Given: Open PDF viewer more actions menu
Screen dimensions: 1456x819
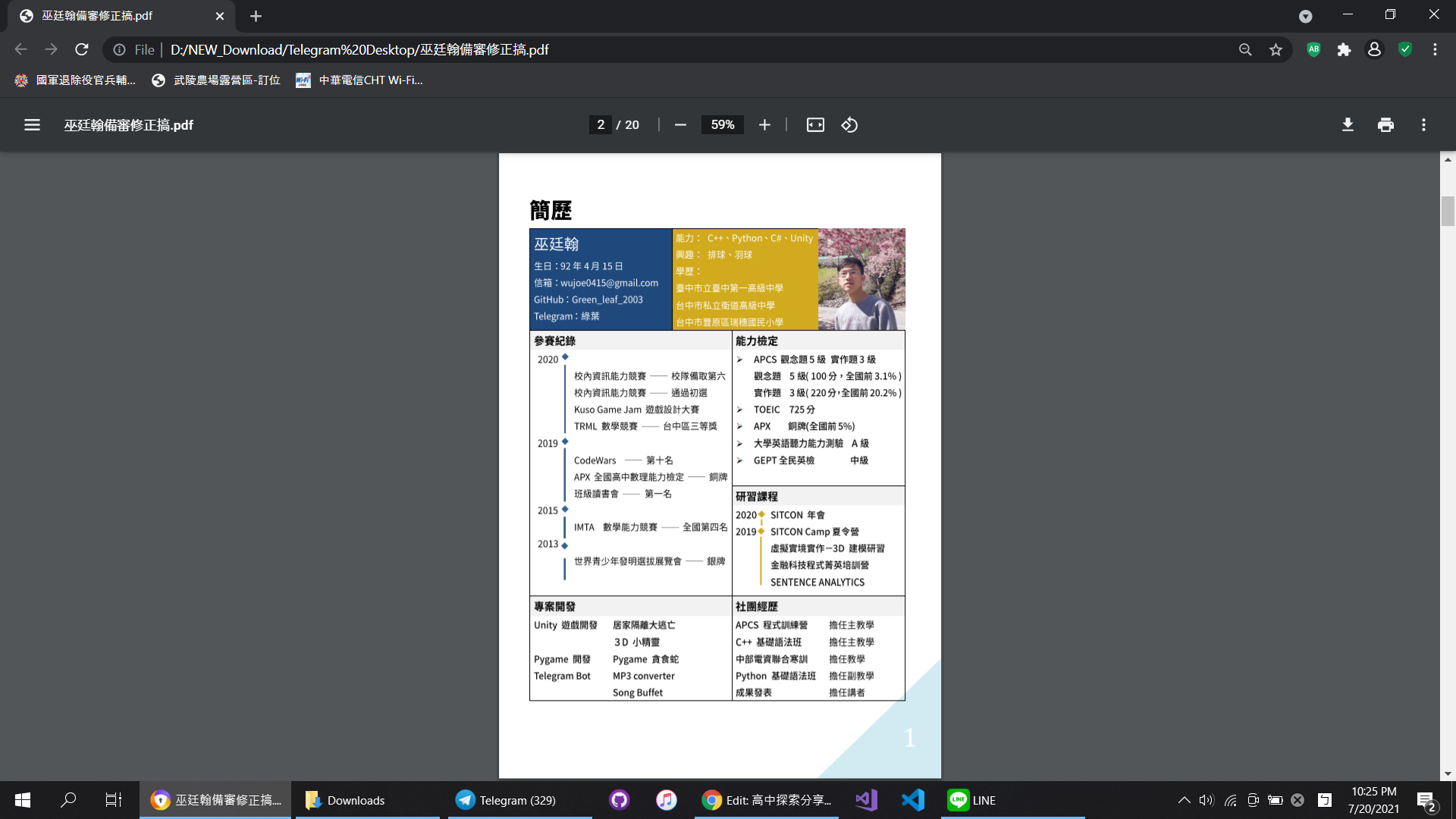Looking at the screenshot, I should (x=1423, y=125).
